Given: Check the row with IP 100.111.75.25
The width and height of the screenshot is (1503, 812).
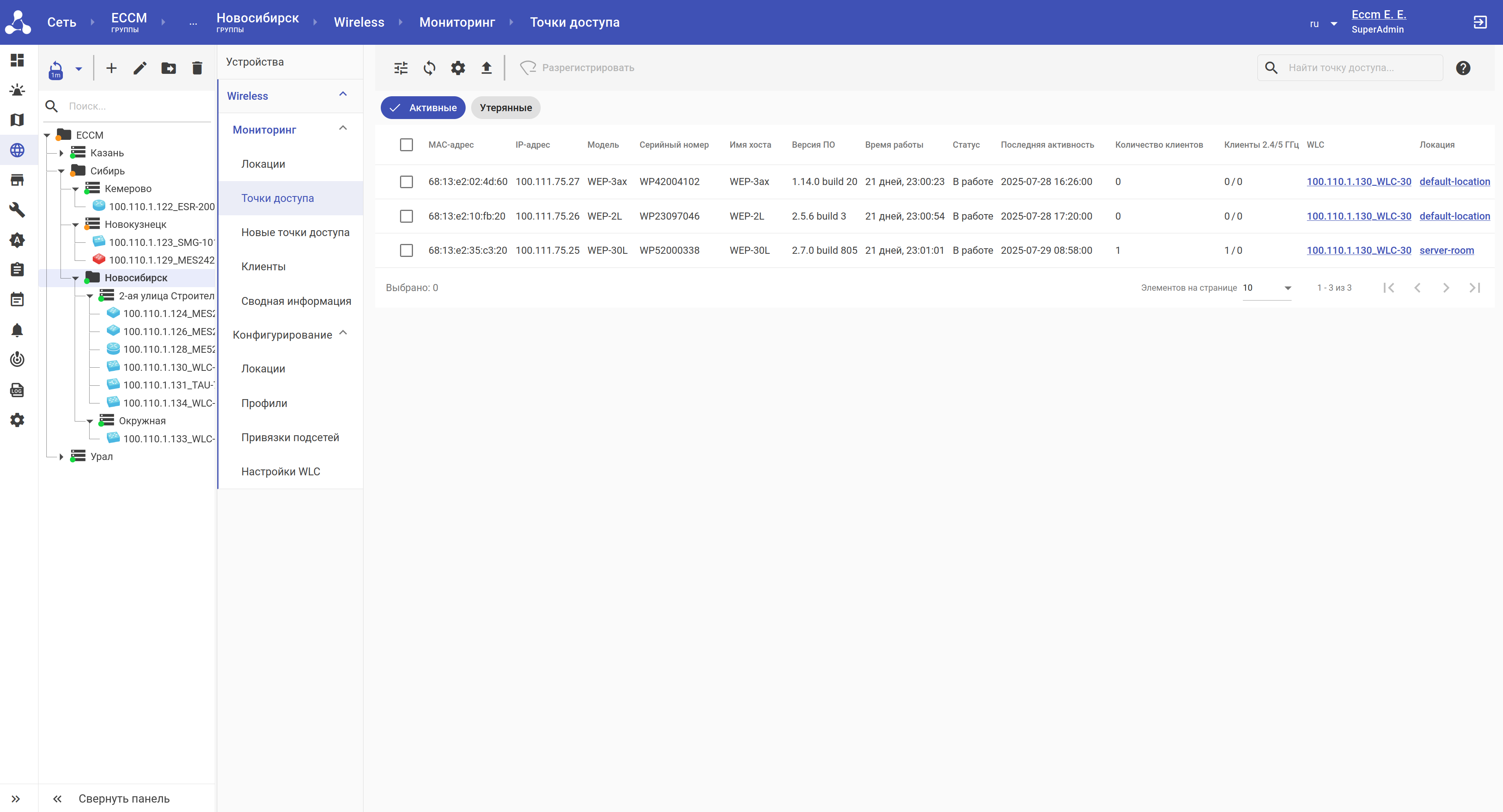Looking at the screenshot, I should pos(406,250).
